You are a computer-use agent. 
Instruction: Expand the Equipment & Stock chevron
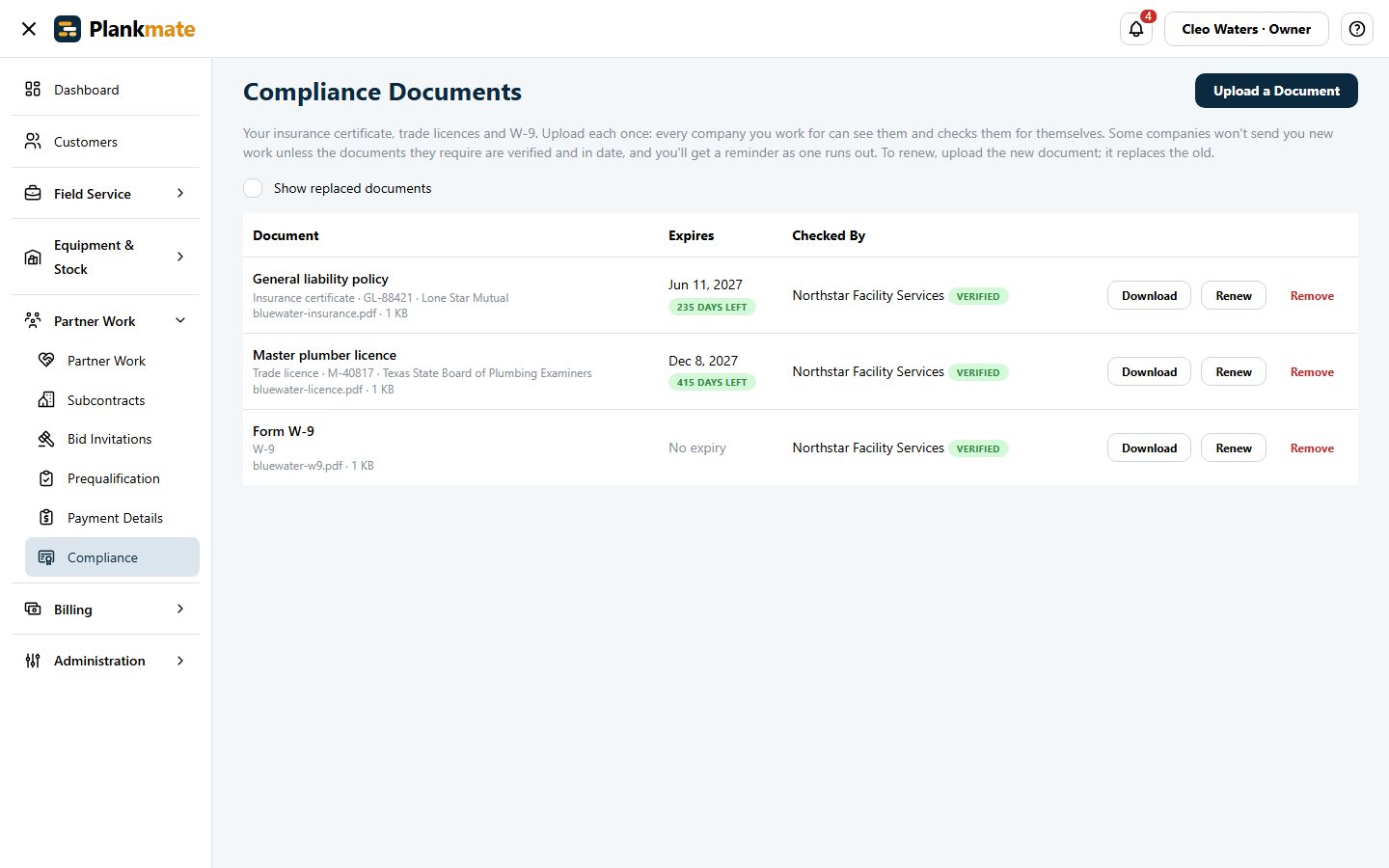coord(180,258)
